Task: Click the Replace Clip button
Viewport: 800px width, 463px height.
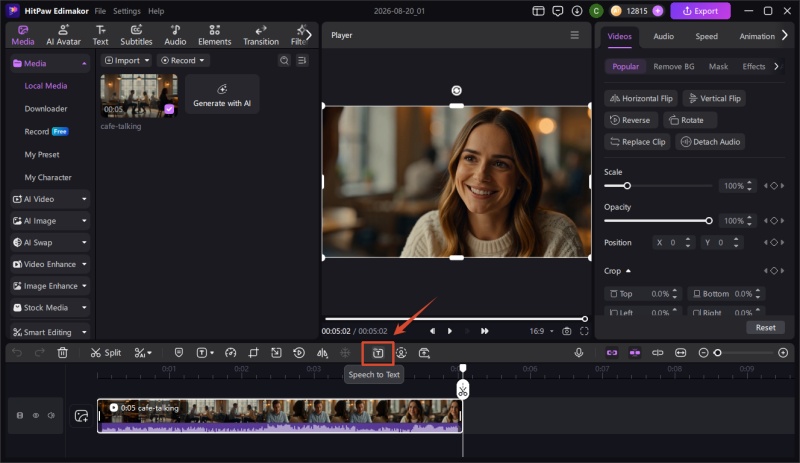Action: 638,142
